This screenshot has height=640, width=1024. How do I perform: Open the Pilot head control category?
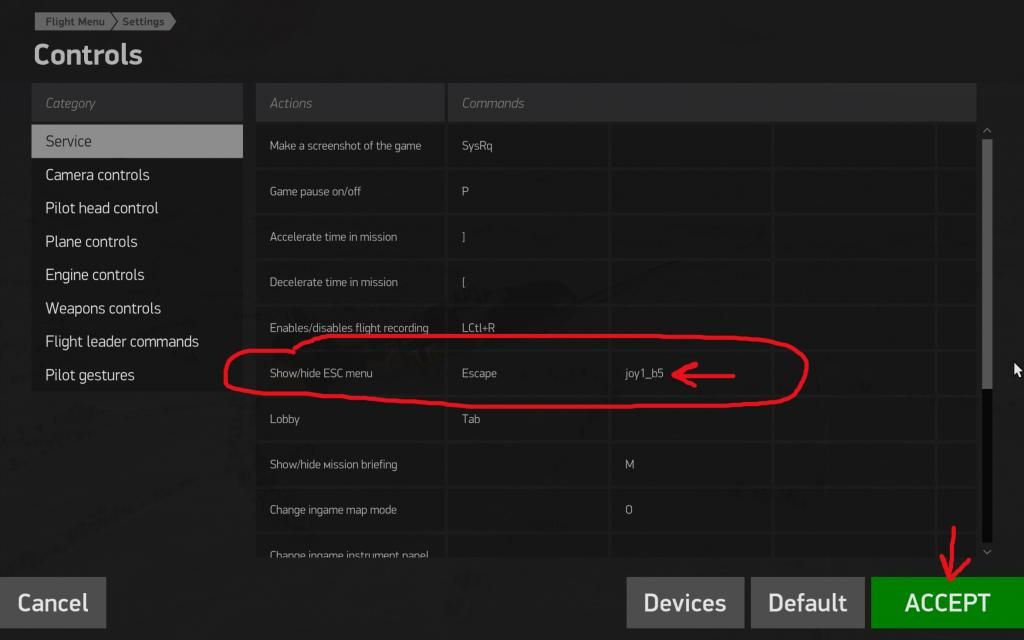tap(102, 208)
